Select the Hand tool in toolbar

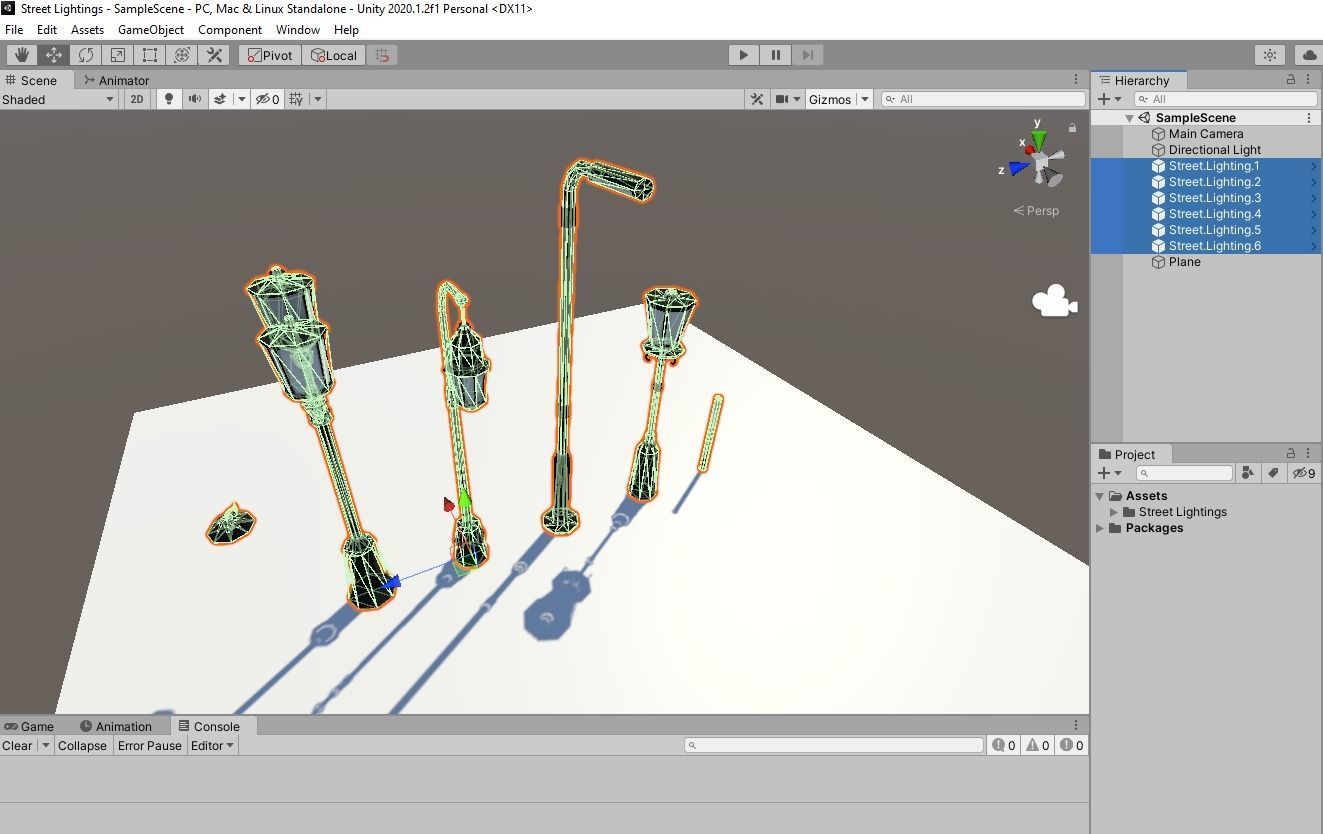click(21, 55)
